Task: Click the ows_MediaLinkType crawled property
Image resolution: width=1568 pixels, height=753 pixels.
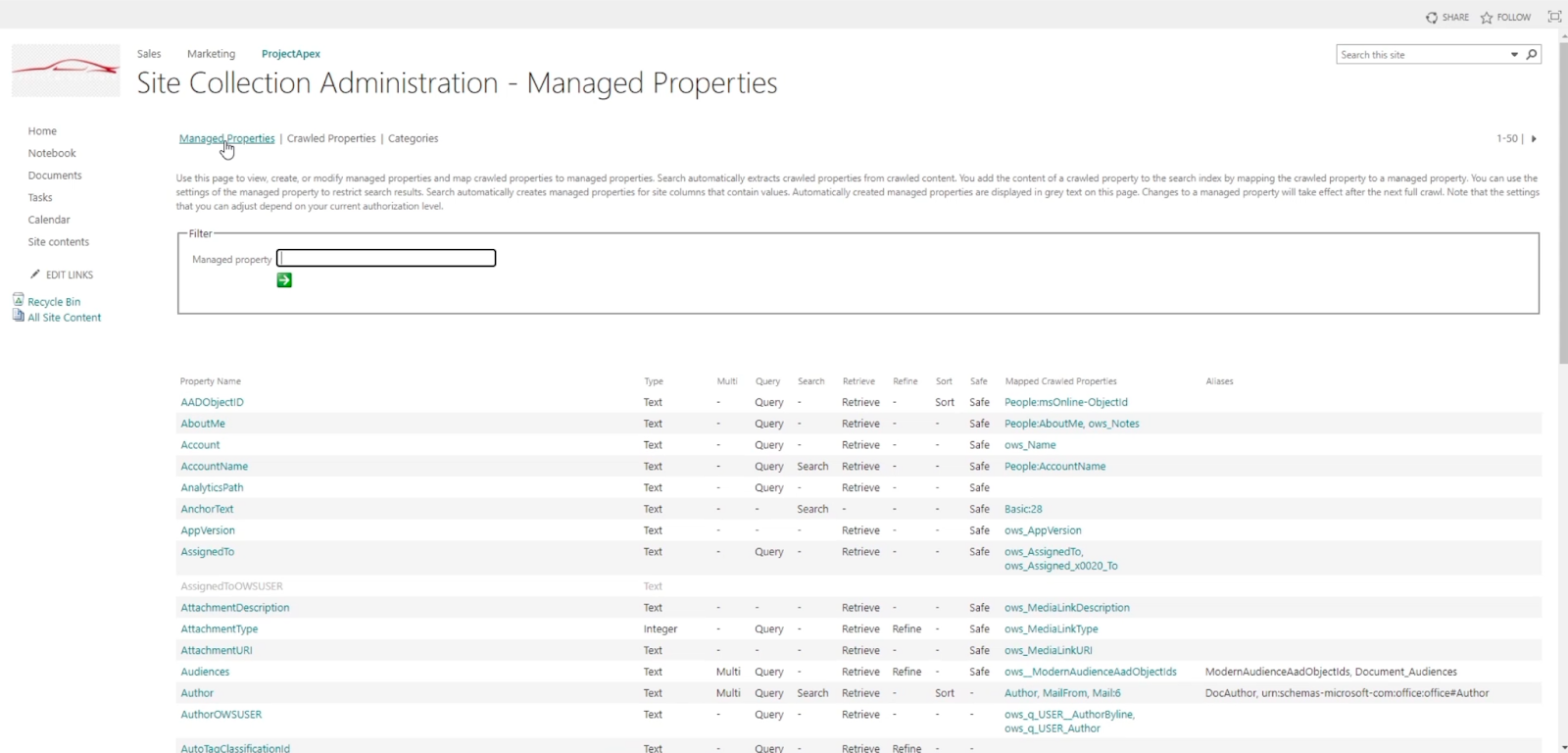Action: tap(1051, 629)
